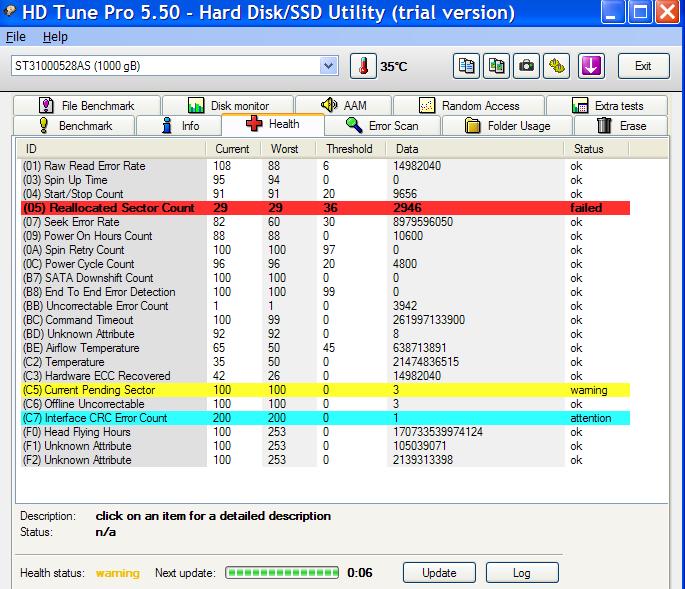This screenshot has width=685, height=589.
Task: Click the HD Tune title bar app icon
Action: click(x=10, y=11)
